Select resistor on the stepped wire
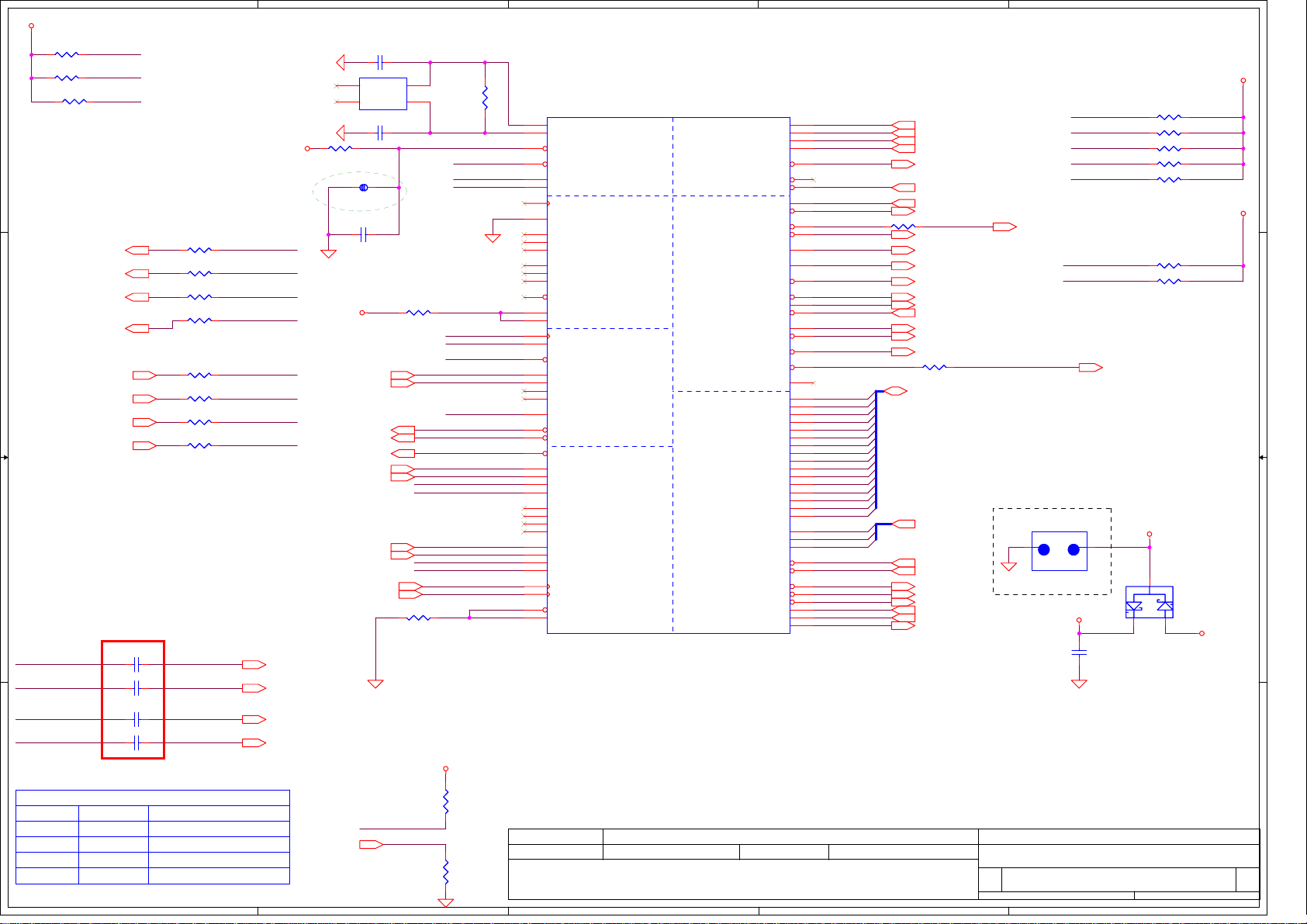 point(199,320)
